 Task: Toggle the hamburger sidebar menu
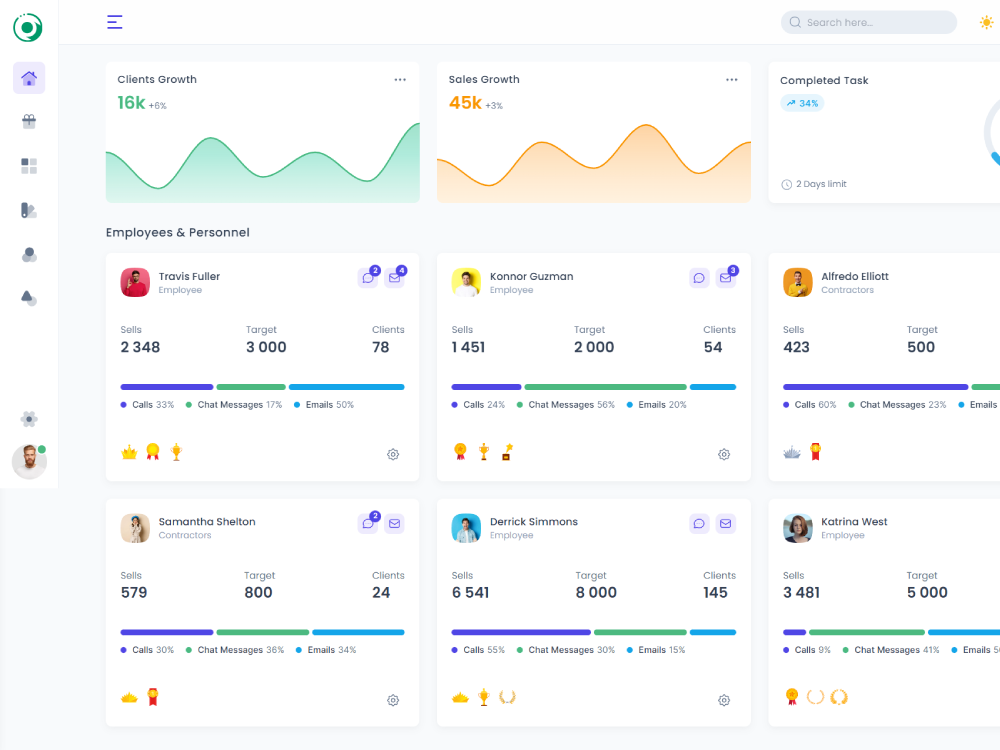click(x=115, y=22)
